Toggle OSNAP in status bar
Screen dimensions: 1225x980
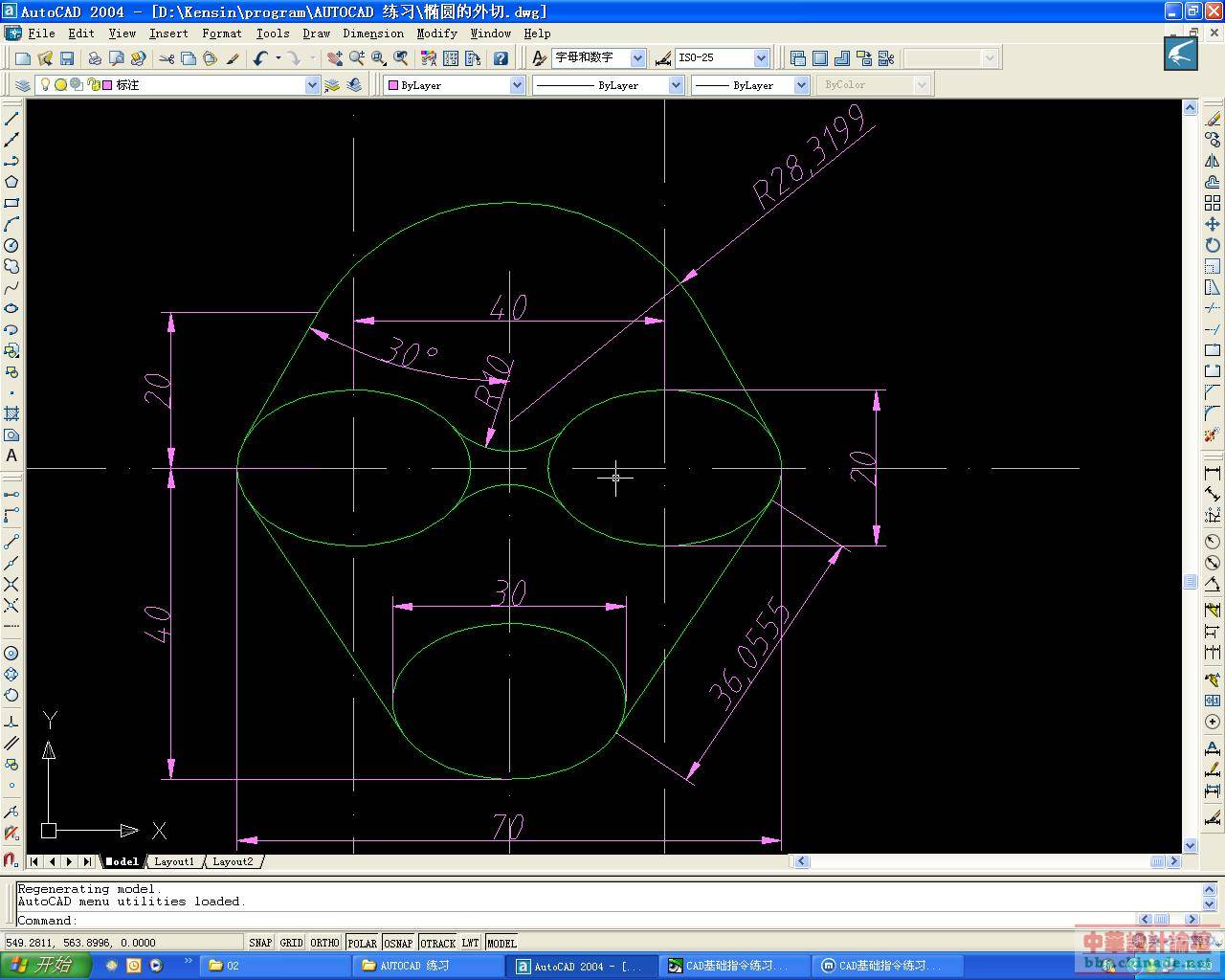(398, 943)
